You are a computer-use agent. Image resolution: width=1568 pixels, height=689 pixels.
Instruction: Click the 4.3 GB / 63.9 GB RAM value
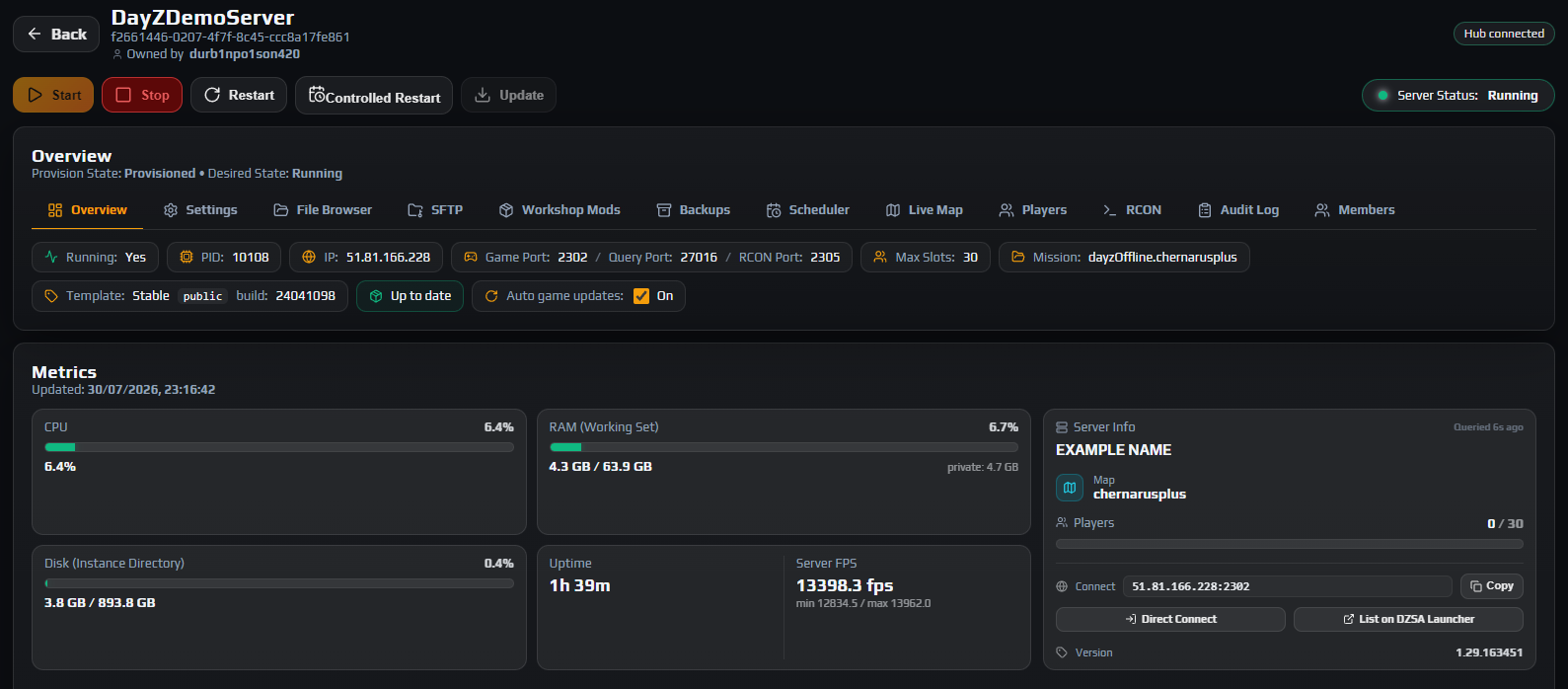[x=601, y=467]
